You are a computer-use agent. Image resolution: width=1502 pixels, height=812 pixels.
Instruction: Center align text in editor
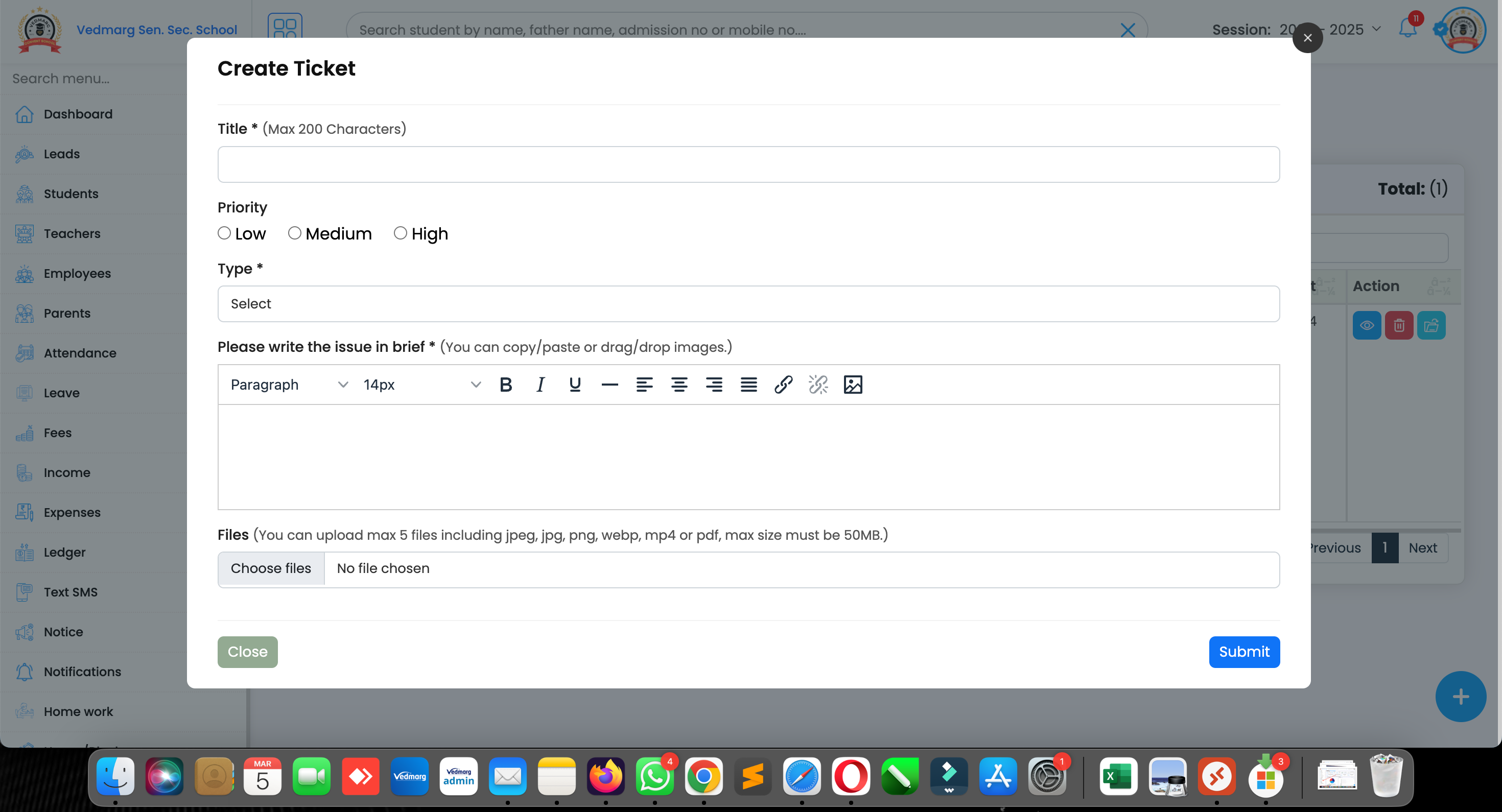tap(678, 385)
